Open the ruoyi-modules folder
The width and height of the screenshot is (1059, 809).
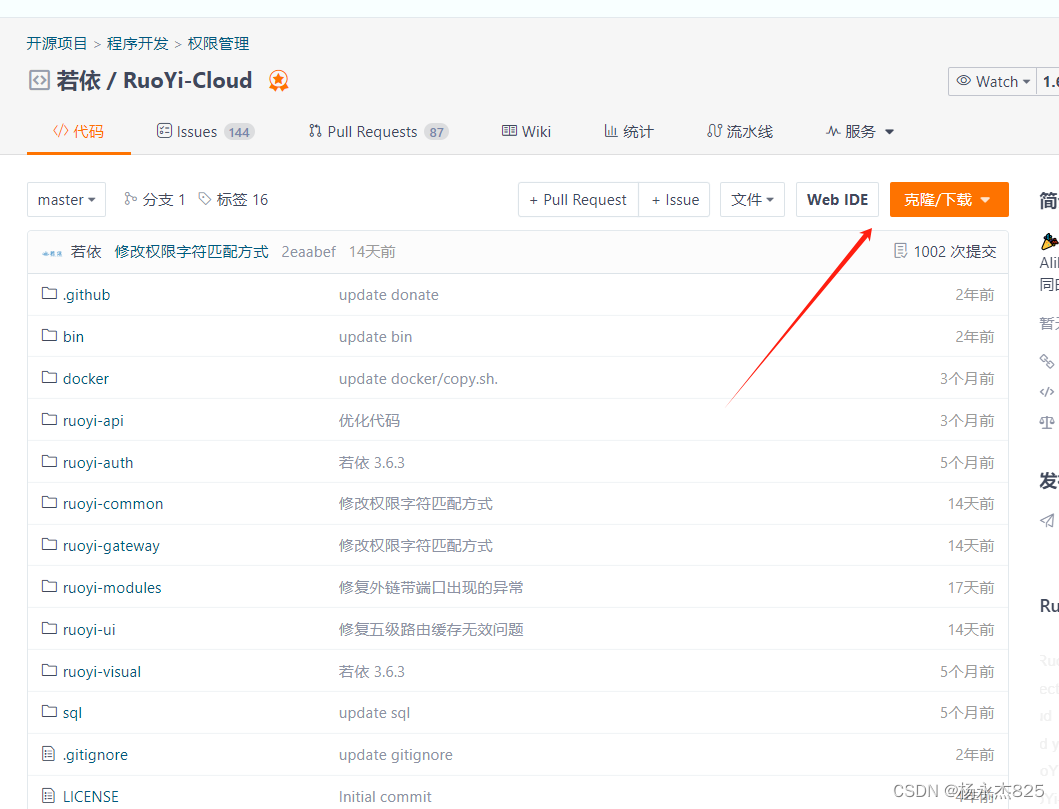(x=112, y=588)
